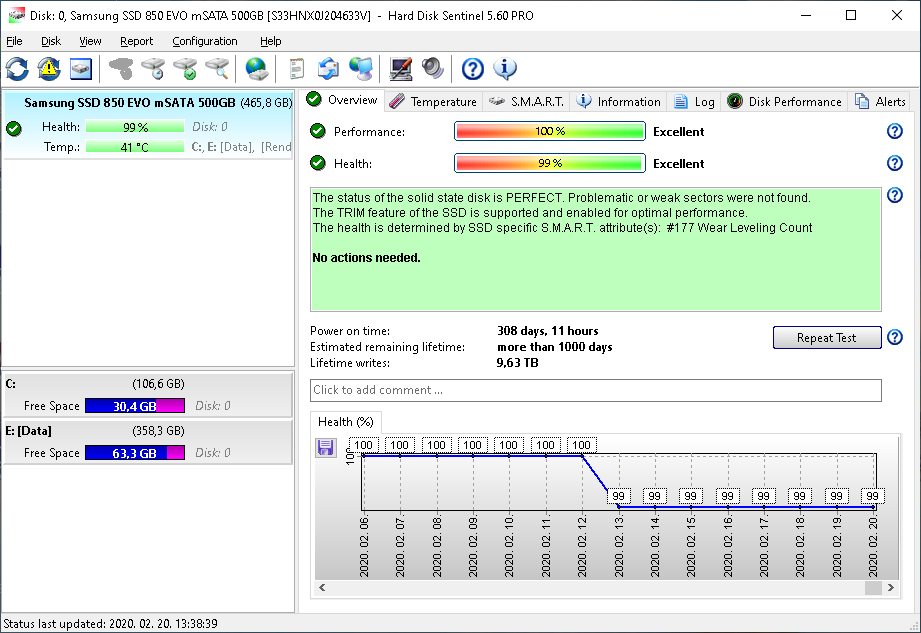
Task: Click the disk with magnifying glass toolbar icon
Action: pyautogui.click(x=217, y=69)
